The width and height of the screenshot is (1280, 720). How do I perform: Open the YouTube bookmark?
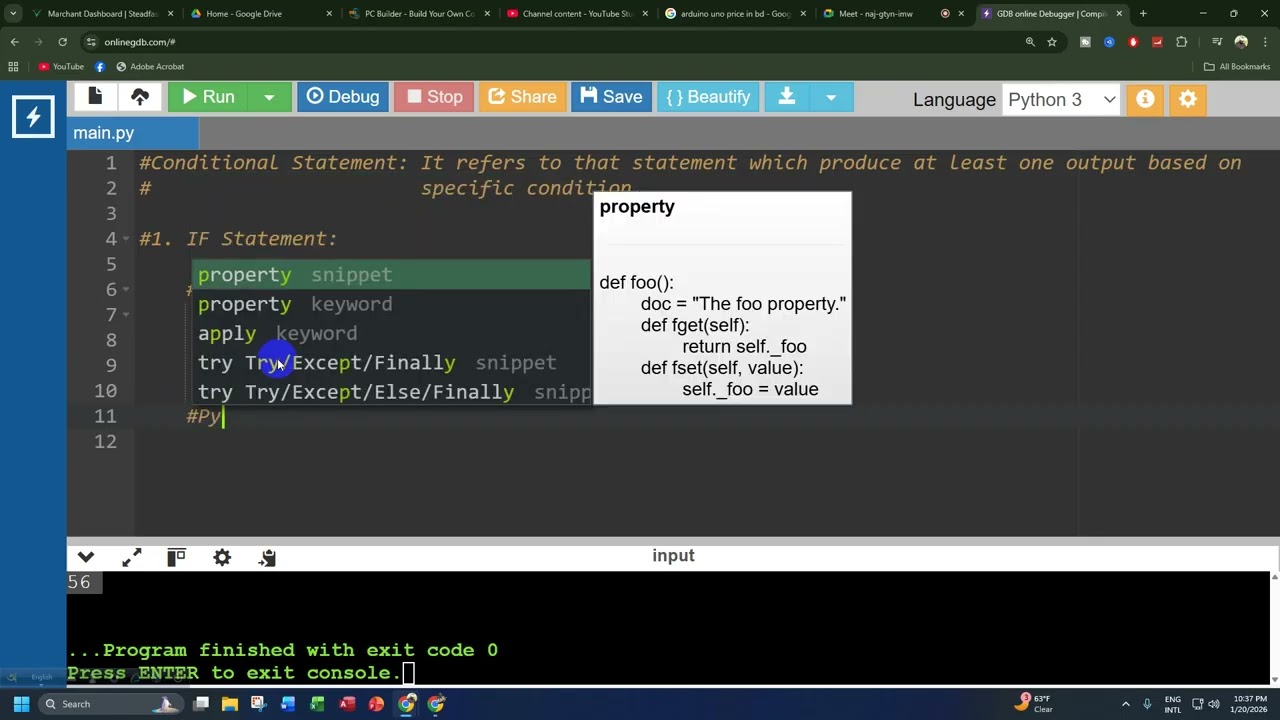point(61,67)
